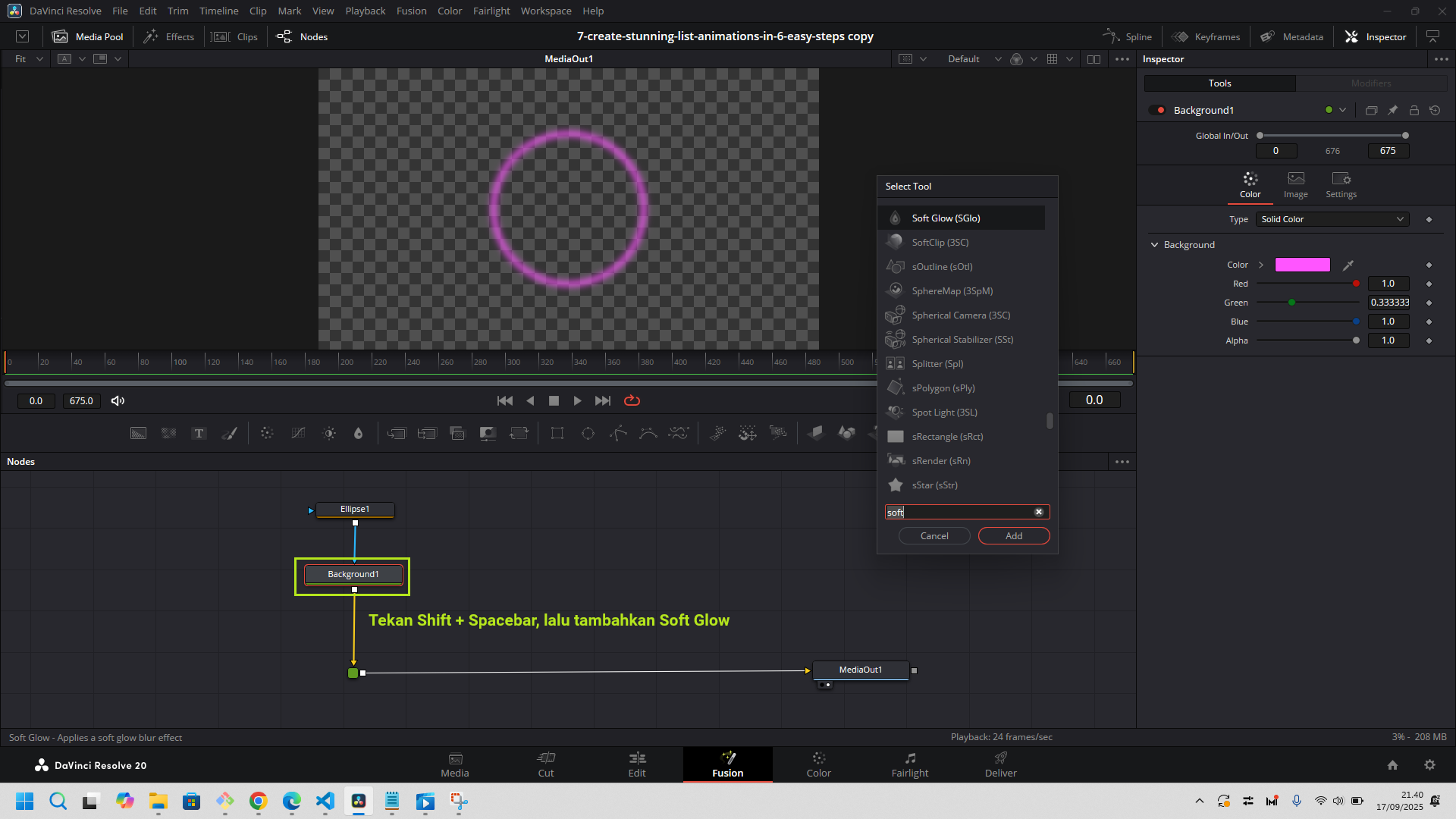This screenshot has height=819, width=1456.
Task: Click the Background tool icon
Action: 138,433
